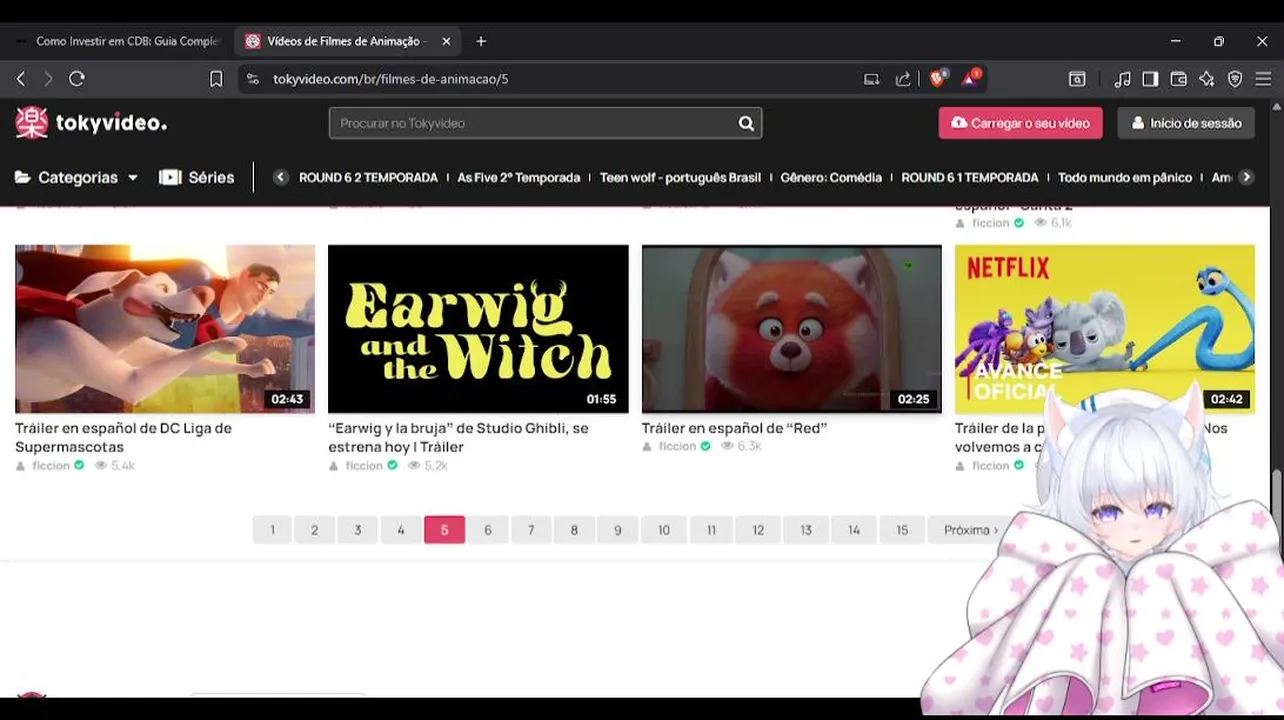The height and width of the screenshot is (720, 1284).
Task: Click the Tokyvideo logo
Action: tap(91, 122)
